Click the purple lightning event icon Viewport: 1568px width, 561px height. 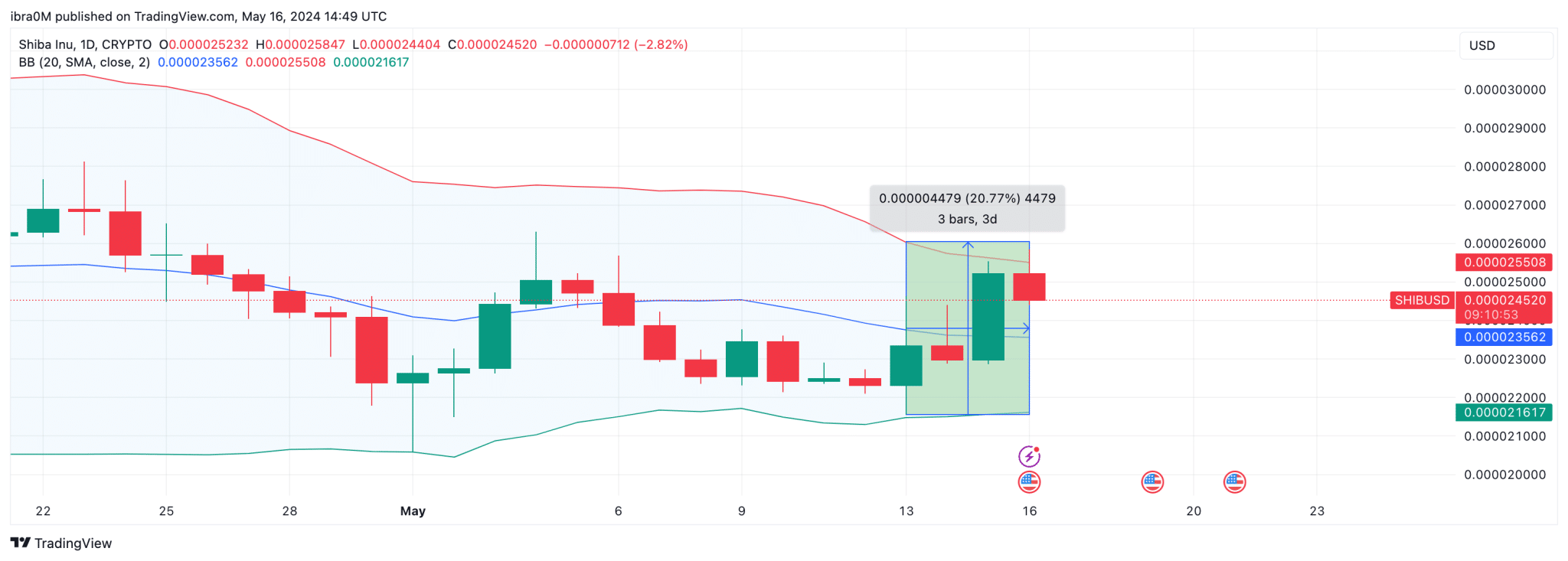(1029, 456)
